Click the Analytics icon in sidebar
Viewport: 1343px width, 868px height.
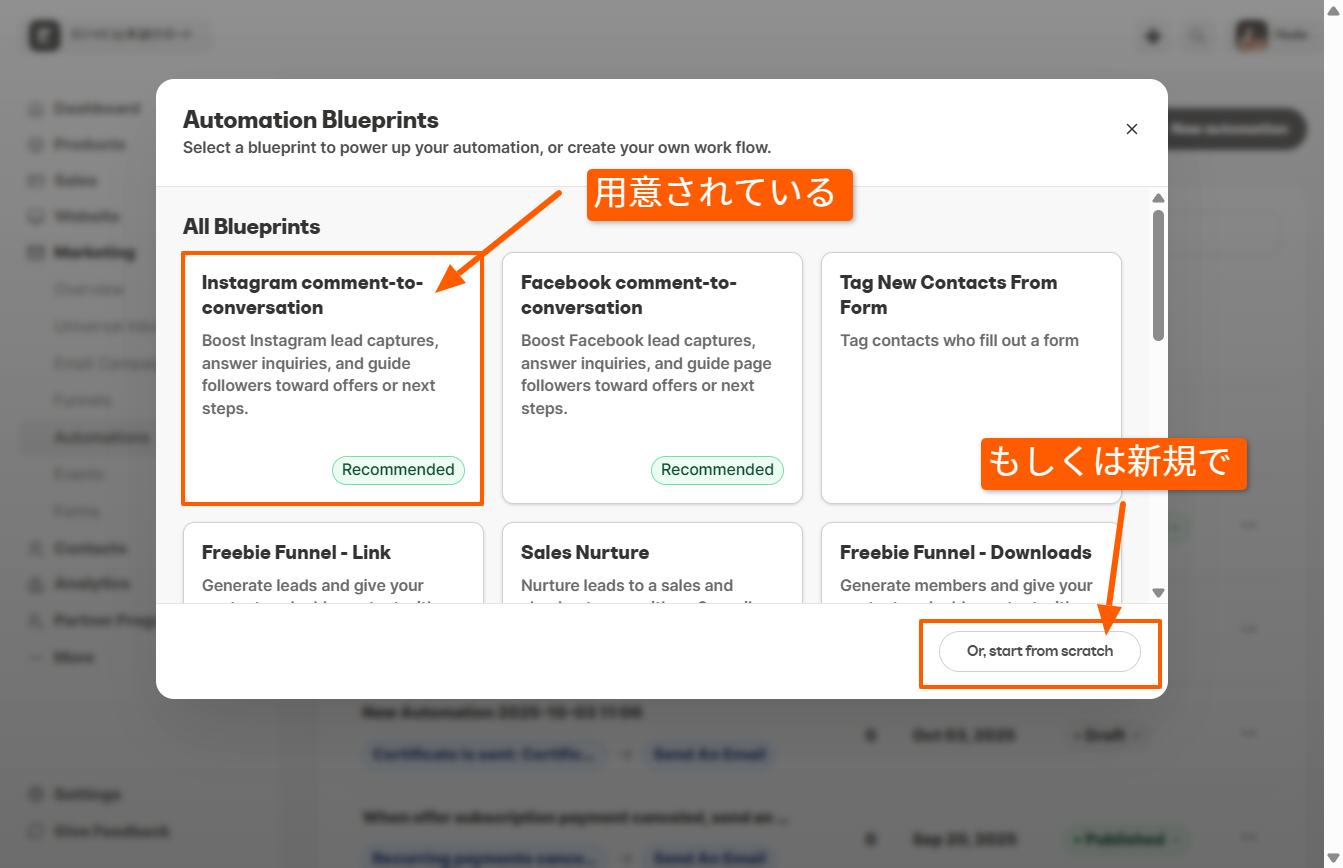(36, 584)
